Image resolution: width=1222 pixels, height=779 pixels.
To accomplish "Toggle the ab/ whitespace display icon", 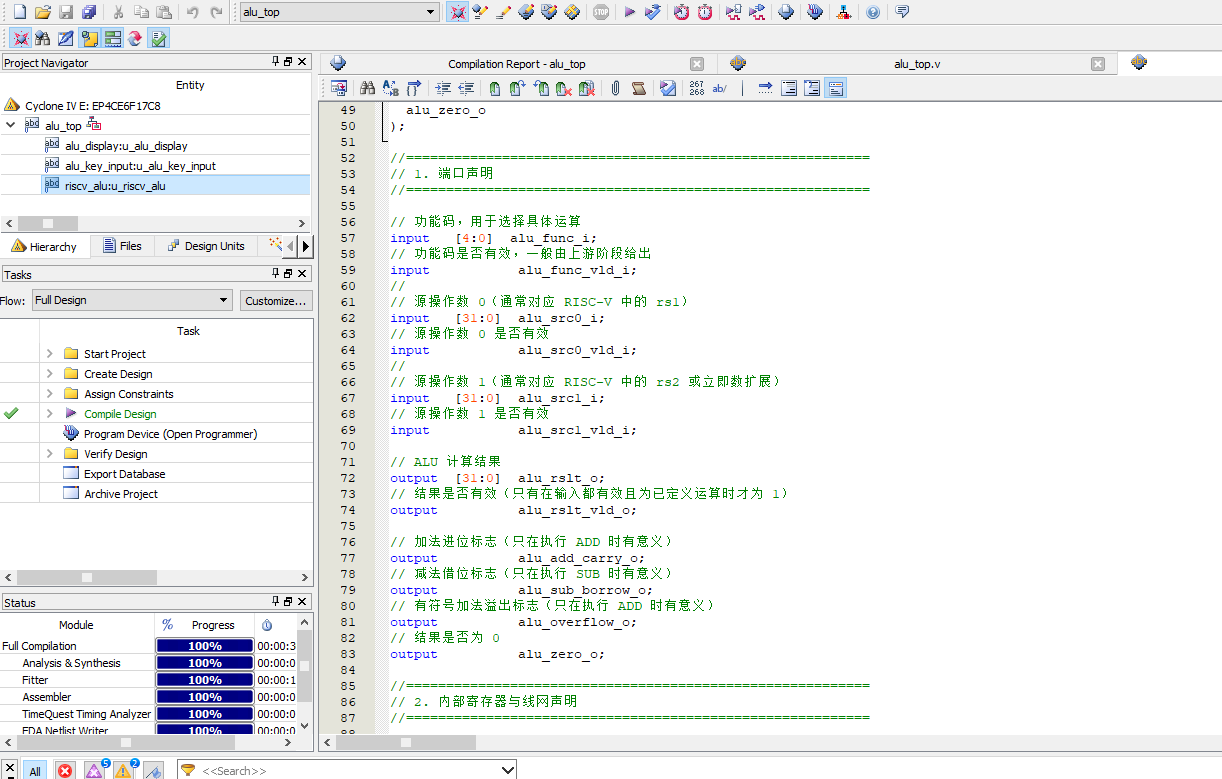I will point(720,88).
